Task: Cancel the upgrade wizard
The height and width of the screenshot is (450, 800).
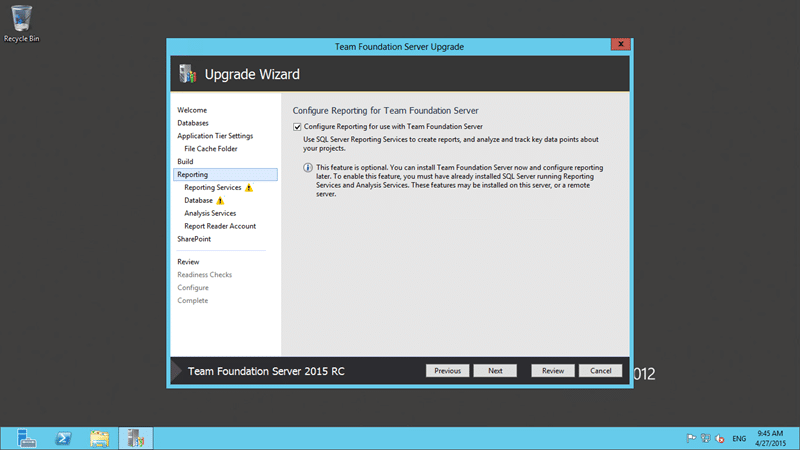Action: coord(601,371)
